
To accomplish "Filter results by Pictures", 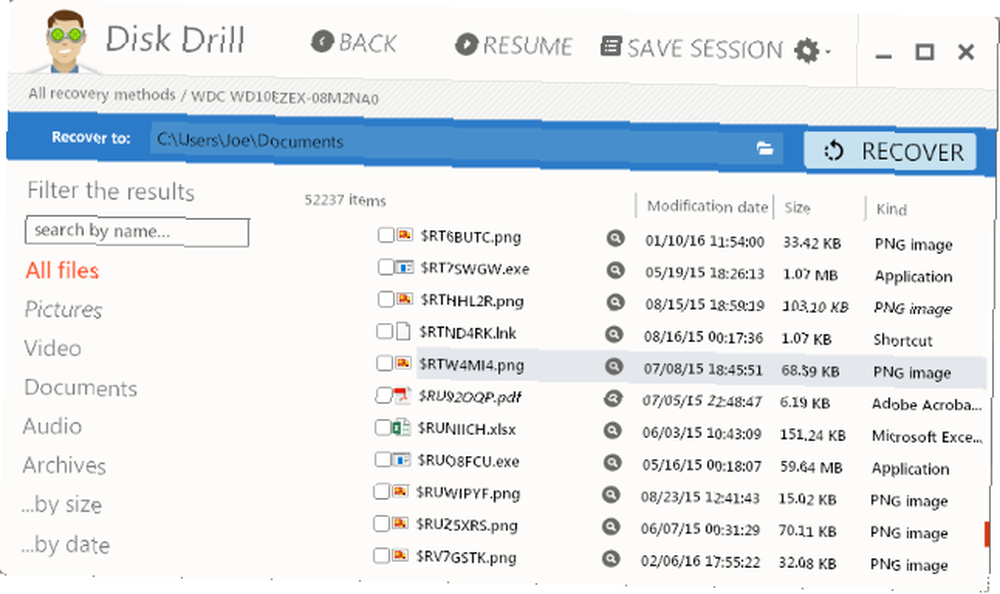I will [x=63, y=309].
